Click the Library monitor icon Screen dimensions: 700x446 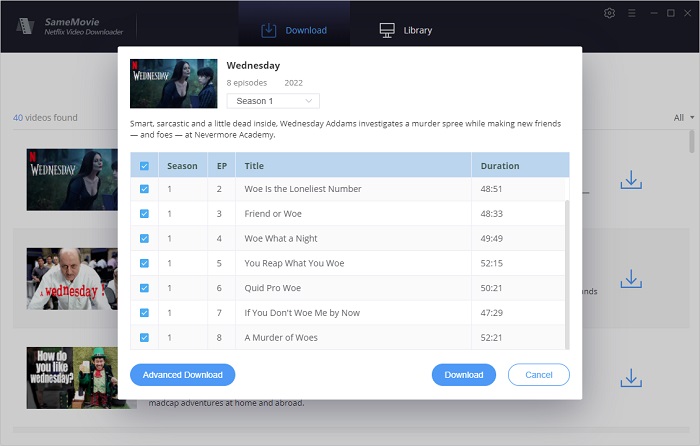point(387,30)
